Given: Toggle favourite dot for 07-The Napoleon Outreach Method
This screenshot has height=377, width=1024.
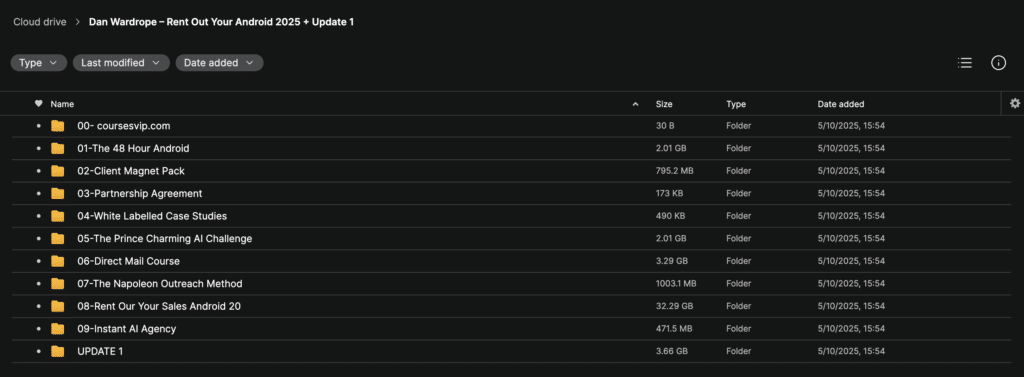Looking at the screenshot, I should point(39,284).
